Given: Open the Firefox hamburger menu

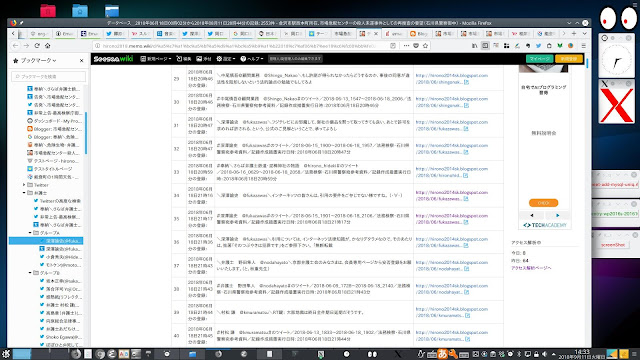Looking at the screenshot, I should (583, 46).
